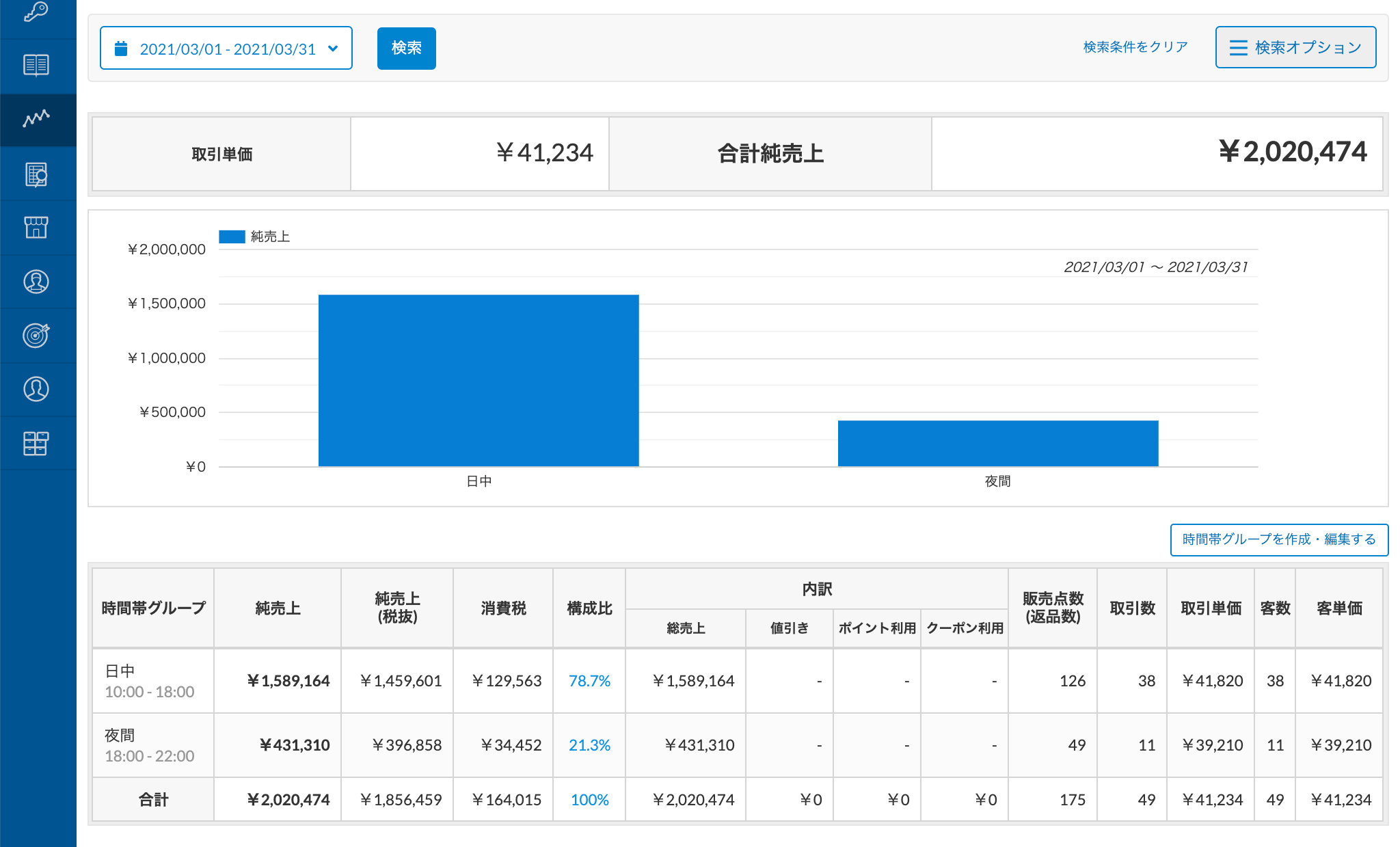This screenshot has height=847, width=1400.
Task: Click the 純売上 column header
Action: 278,608
